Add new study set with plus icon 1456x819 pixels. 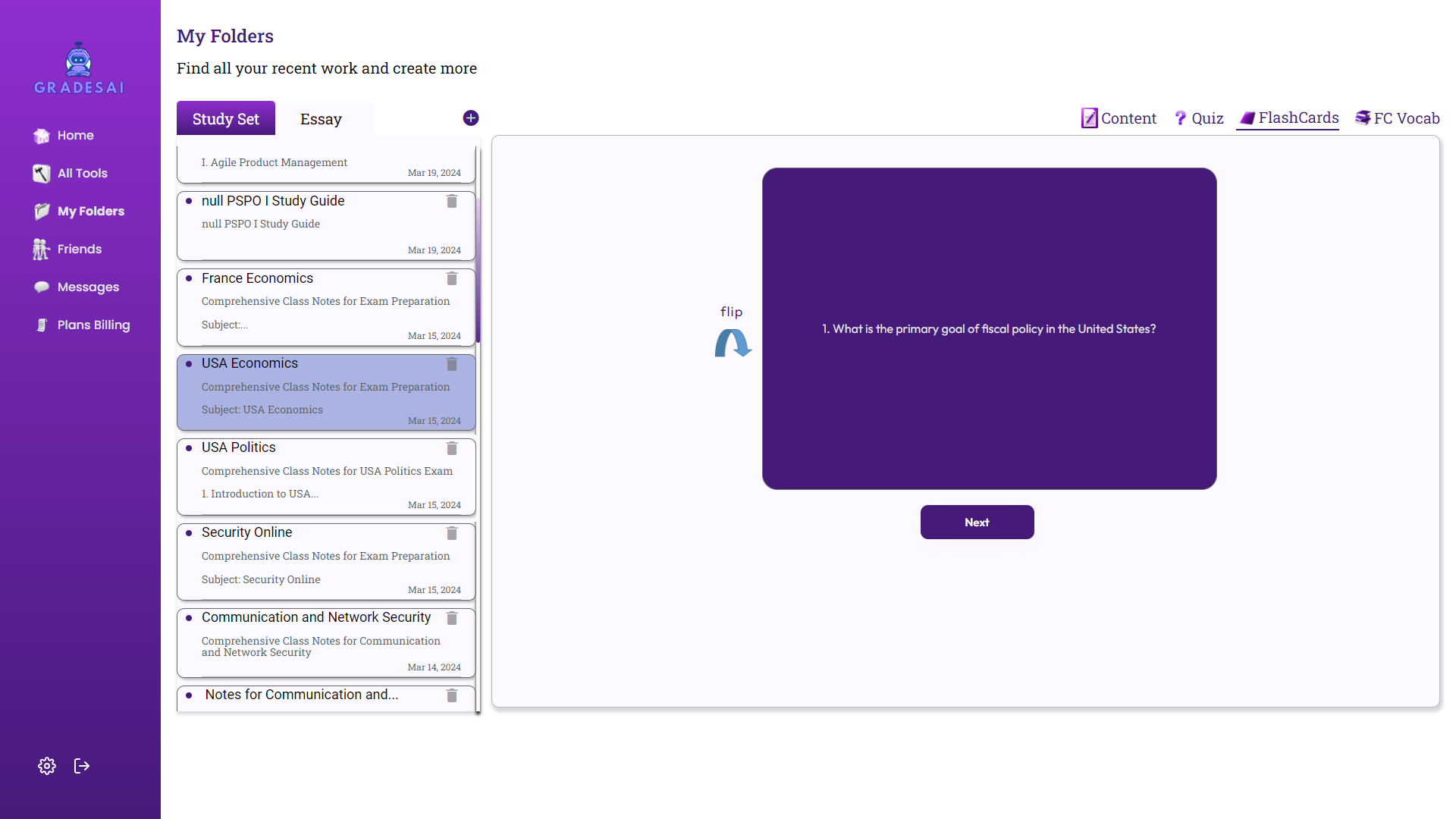(x=471, y=118)
